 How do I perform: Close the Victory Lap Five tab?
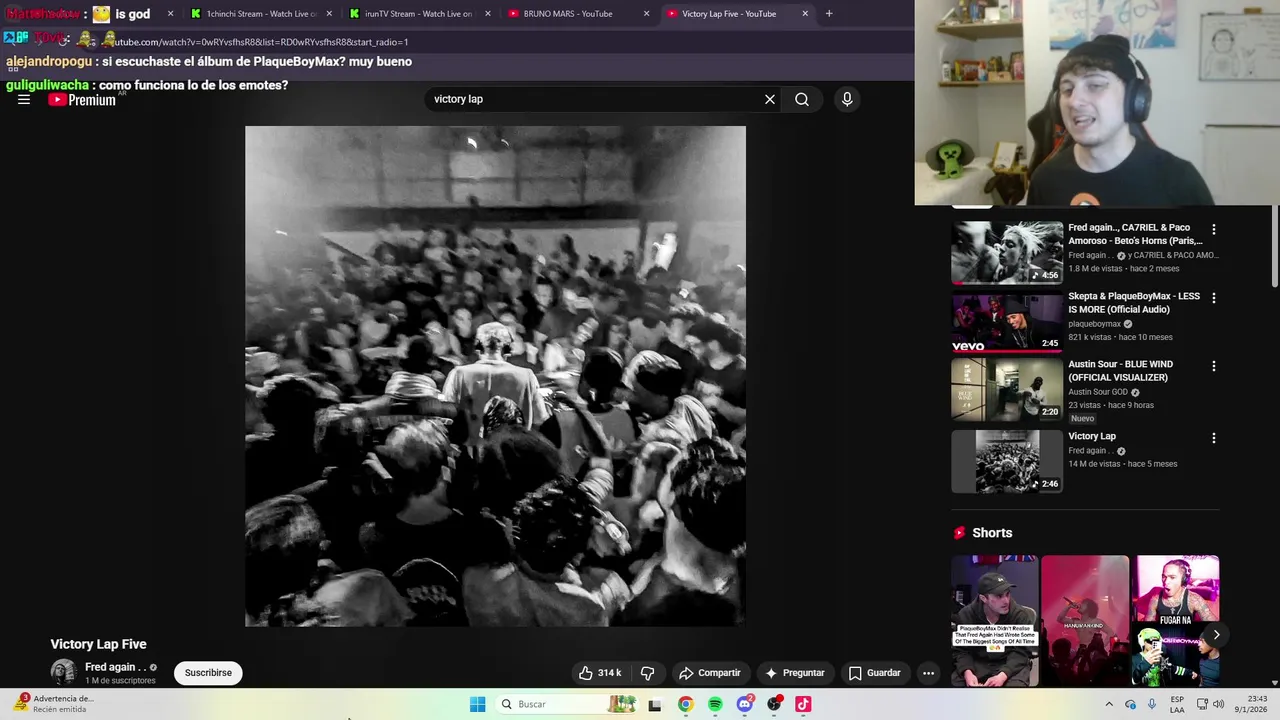(805, 14)
